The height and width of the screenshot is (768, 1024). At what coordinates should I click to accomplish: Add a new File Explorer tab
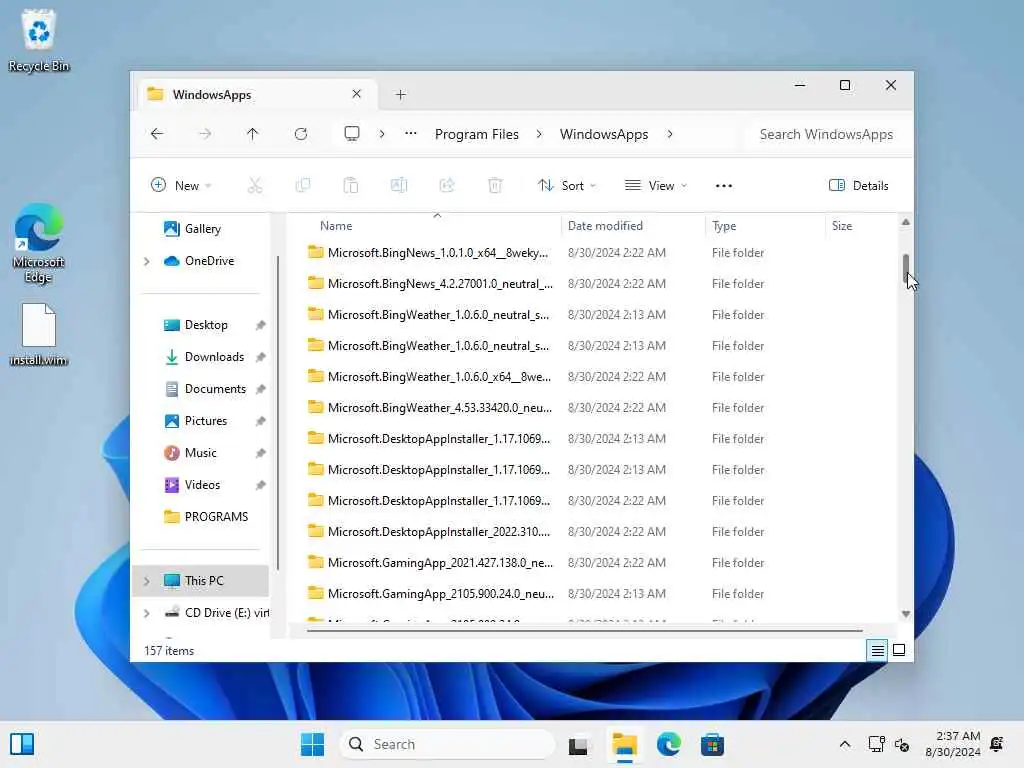click(x=401, y=95)
